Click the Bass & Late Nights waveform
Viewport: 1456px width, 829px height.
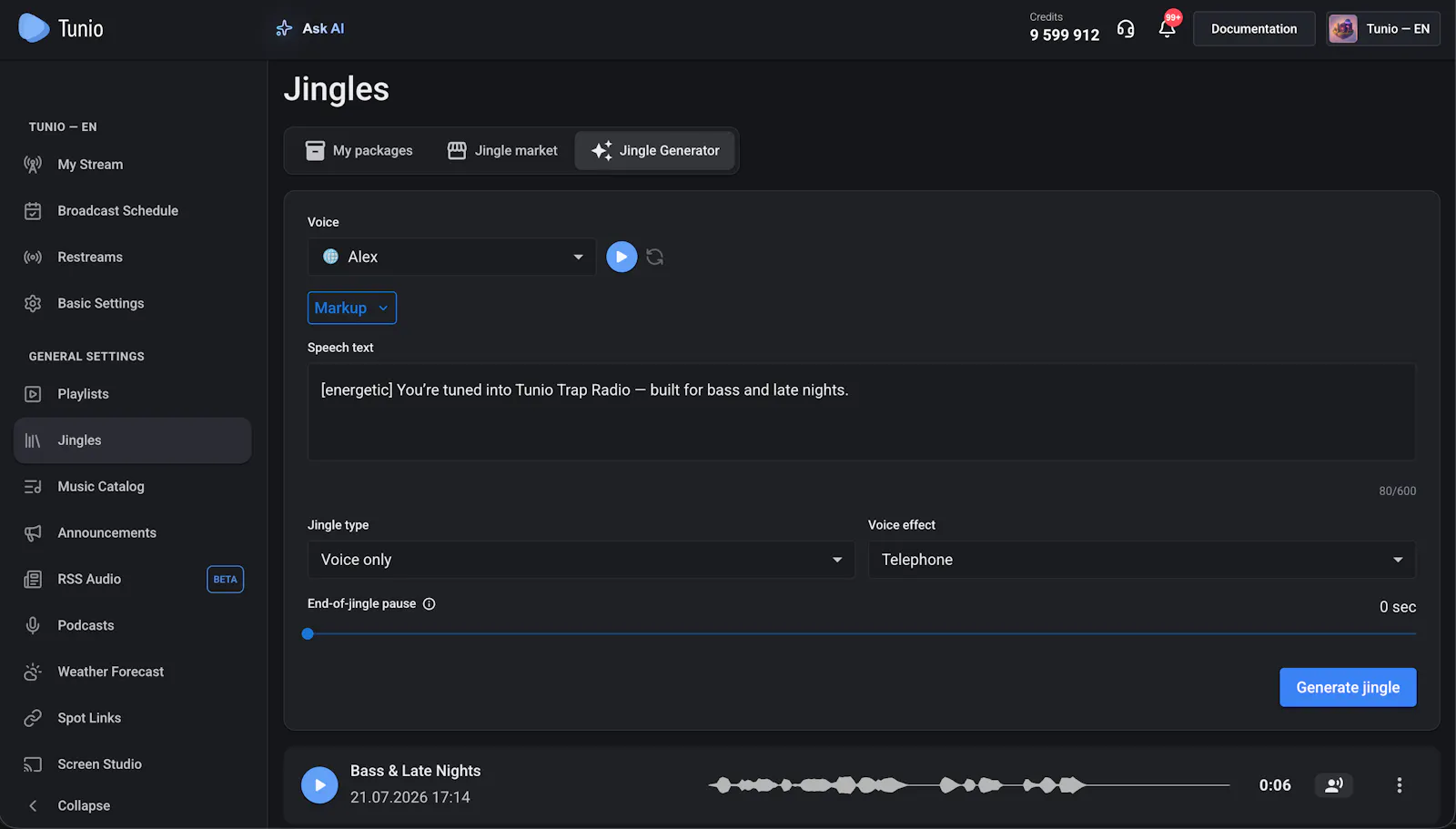968,785
